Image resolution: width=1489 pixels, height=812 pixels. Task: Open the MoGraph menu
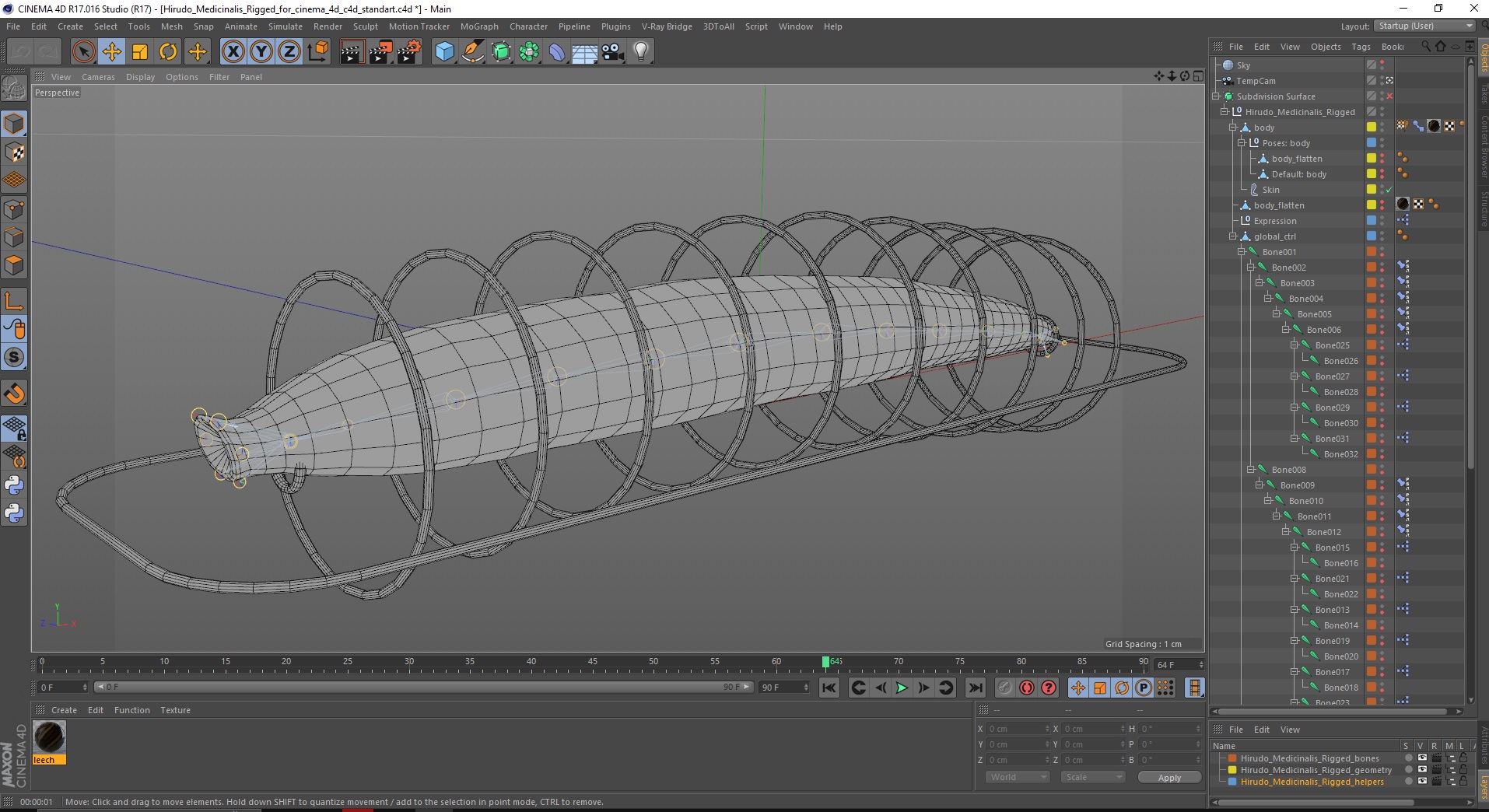coord(479,26)
